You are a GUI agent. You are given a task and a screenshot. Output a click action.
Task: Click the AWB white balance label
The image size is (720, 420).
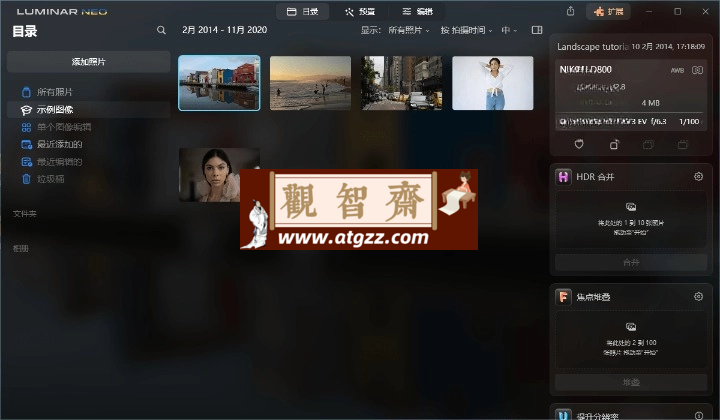tap(677, 71)
